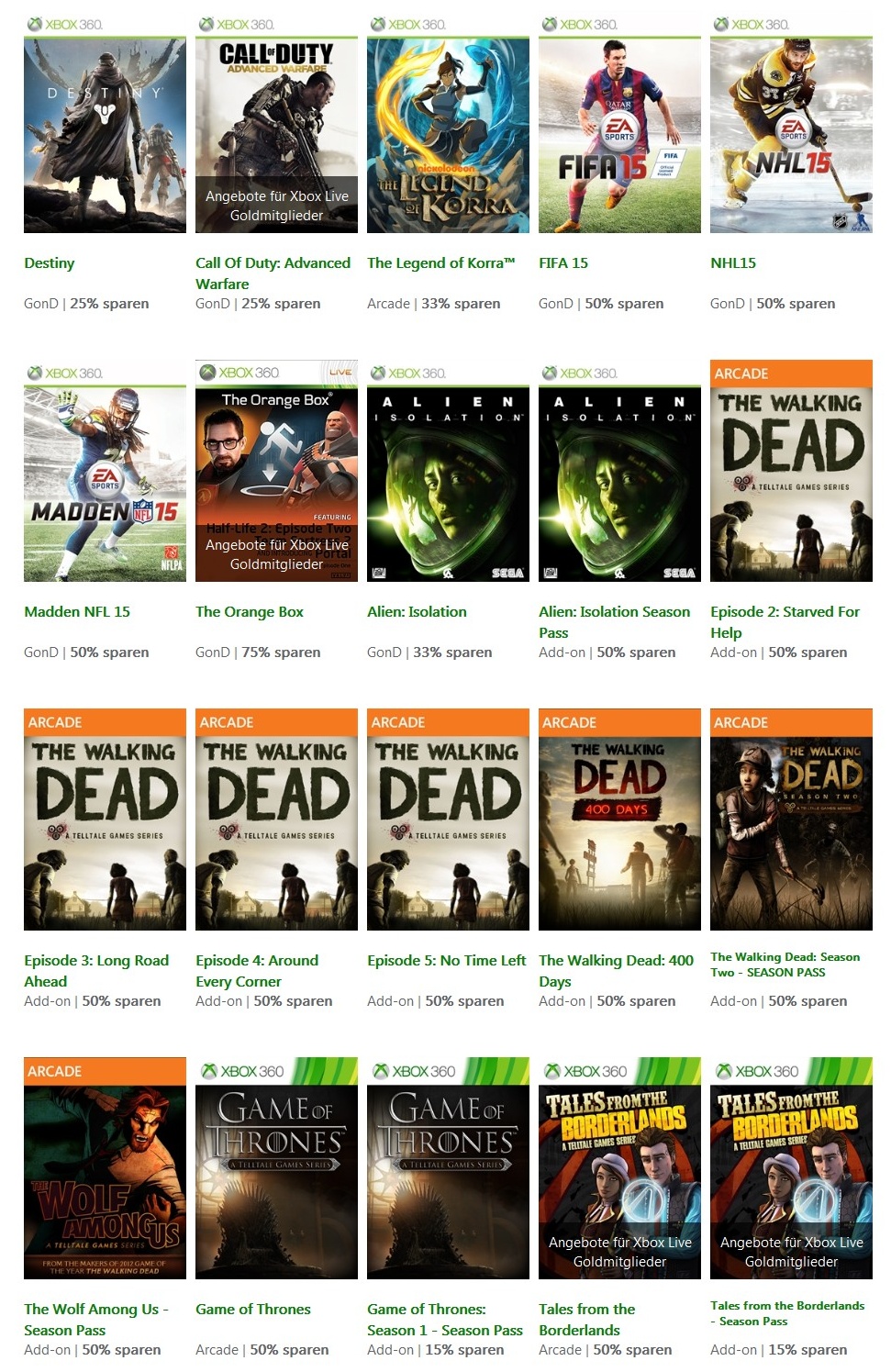Image resolution: width=891 pixels, height=1372 pixels.
Task: Select Game of Thrones Season Pass cover
Action: pyautogui.click(x=448, y=1168)
